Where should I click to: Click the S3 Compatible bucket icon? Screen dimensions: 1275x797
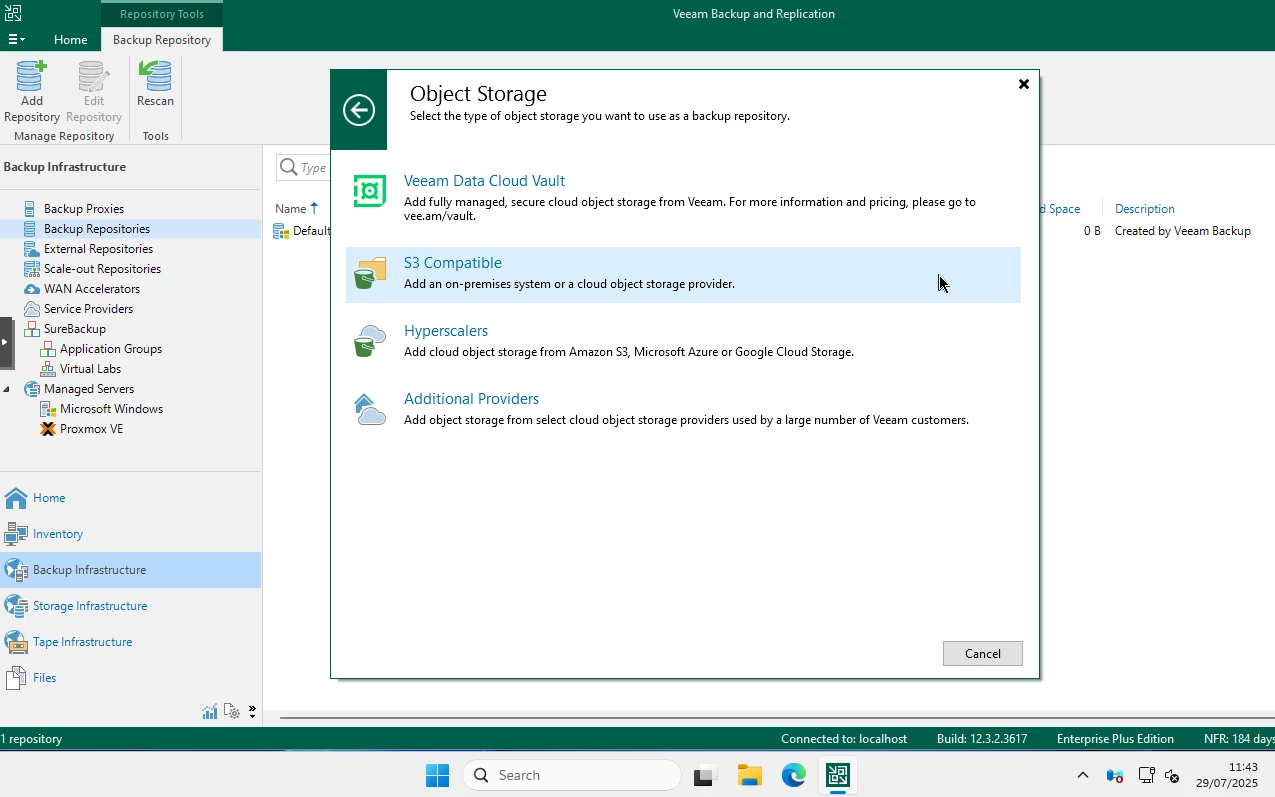370,273
